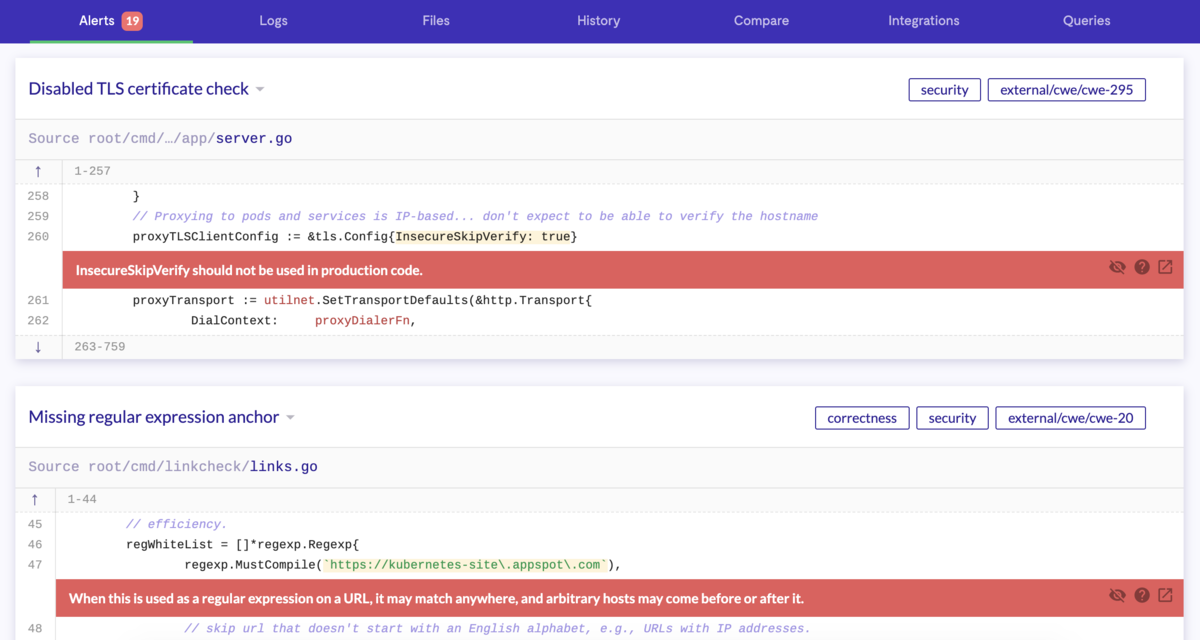Click the correctness tag on the regex alert
Viewport: 1200px width, 640px height.
point(862,417)
